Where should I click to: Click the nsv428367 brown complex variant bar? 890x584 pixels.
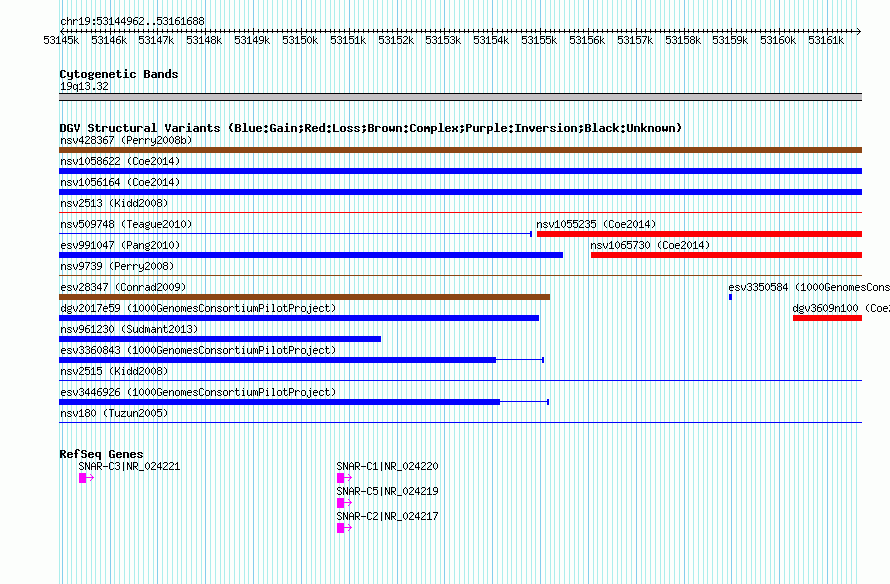[x=460, y=150]
